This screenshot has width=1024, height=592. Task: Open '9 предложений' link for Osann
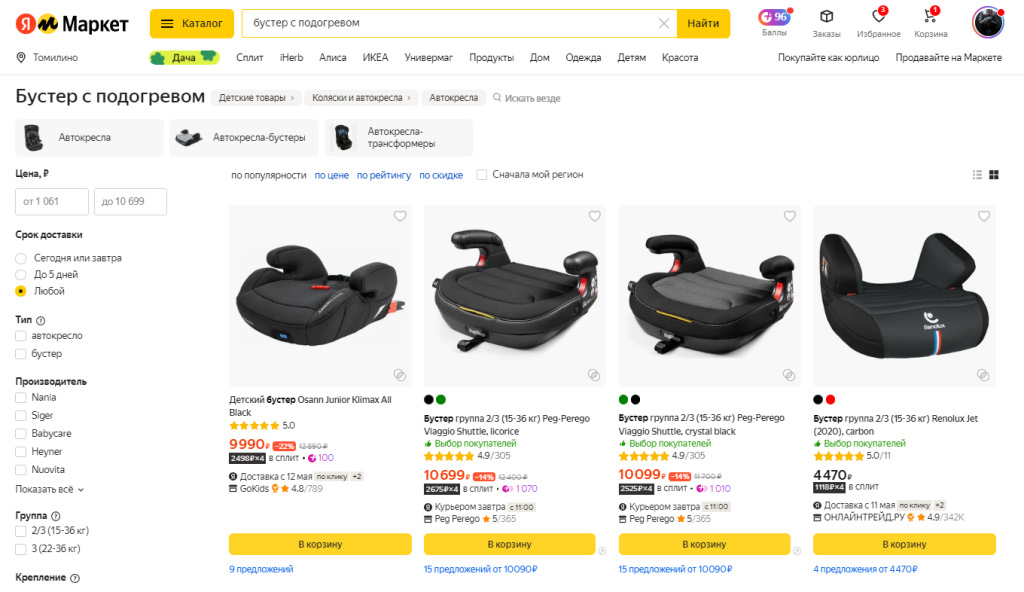tap(261, 569)
